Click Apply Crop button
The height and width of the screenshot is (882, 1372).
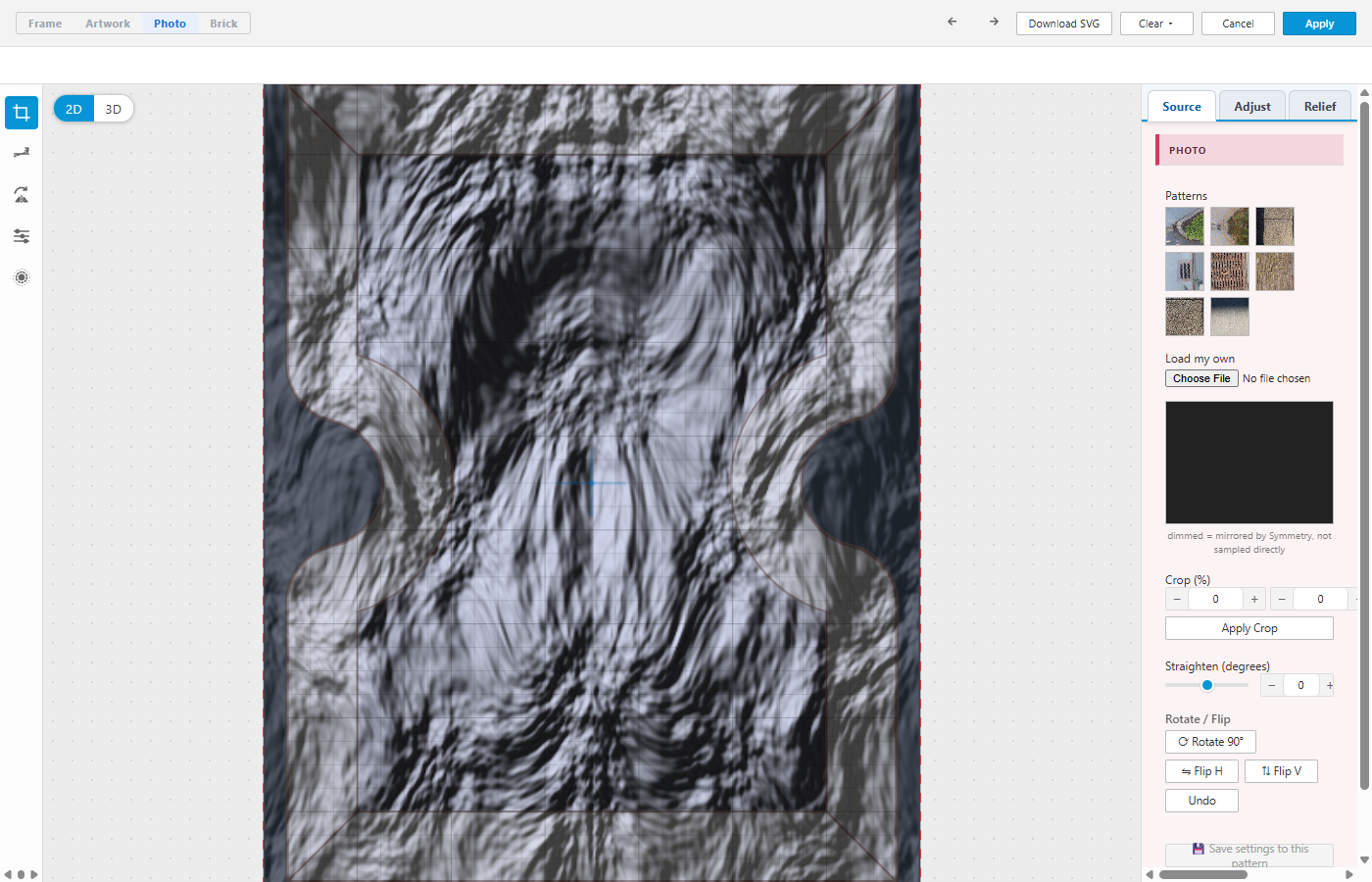tap(1249, 628)
